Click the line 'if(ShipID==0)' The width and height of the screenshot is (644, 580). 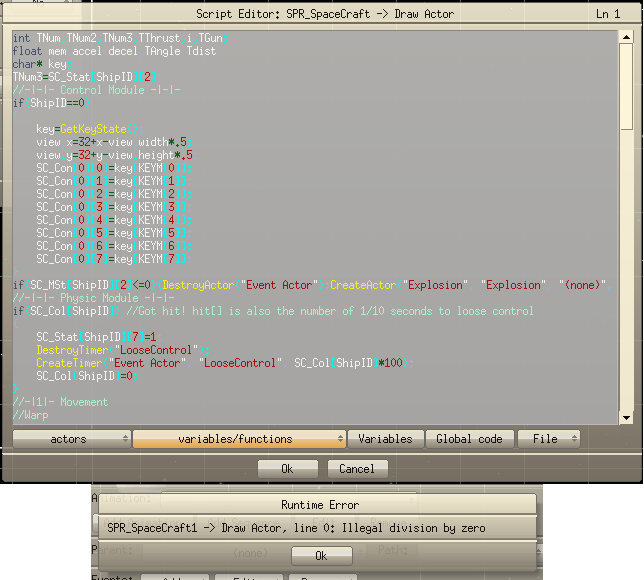click(51, 103)
